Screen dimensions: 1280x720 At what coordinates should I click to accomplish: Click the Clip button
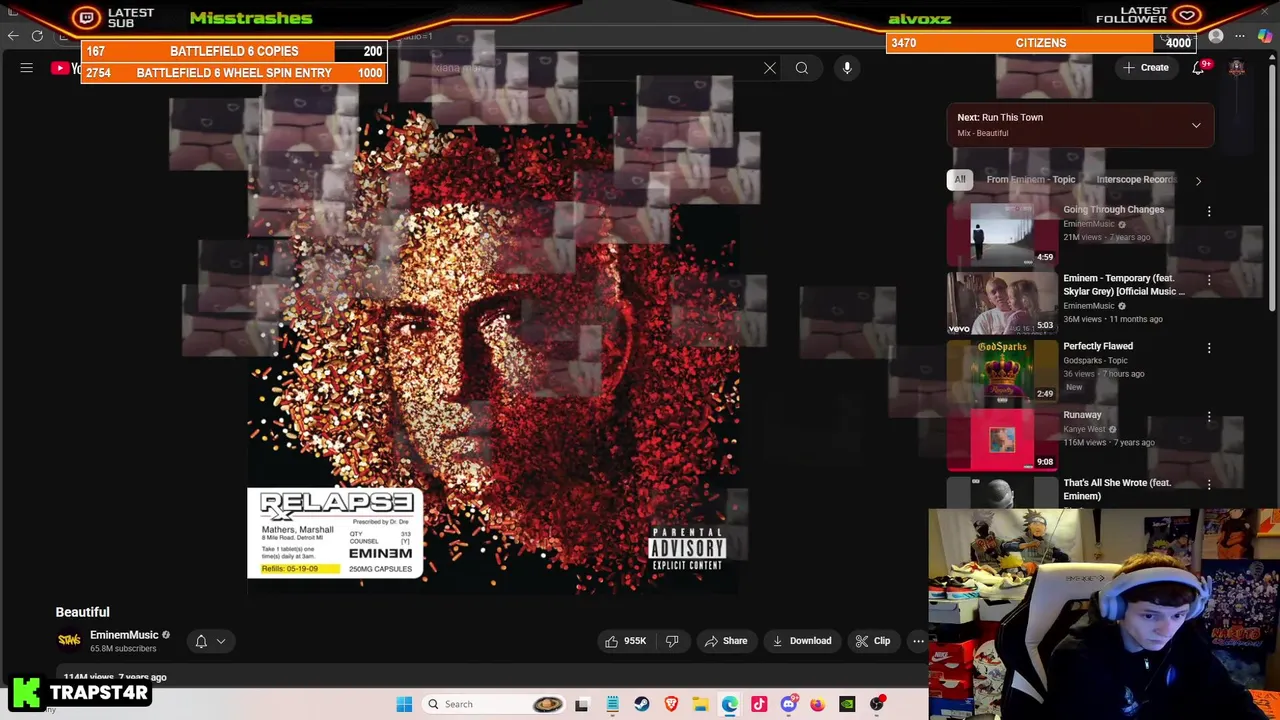[873, 641]
